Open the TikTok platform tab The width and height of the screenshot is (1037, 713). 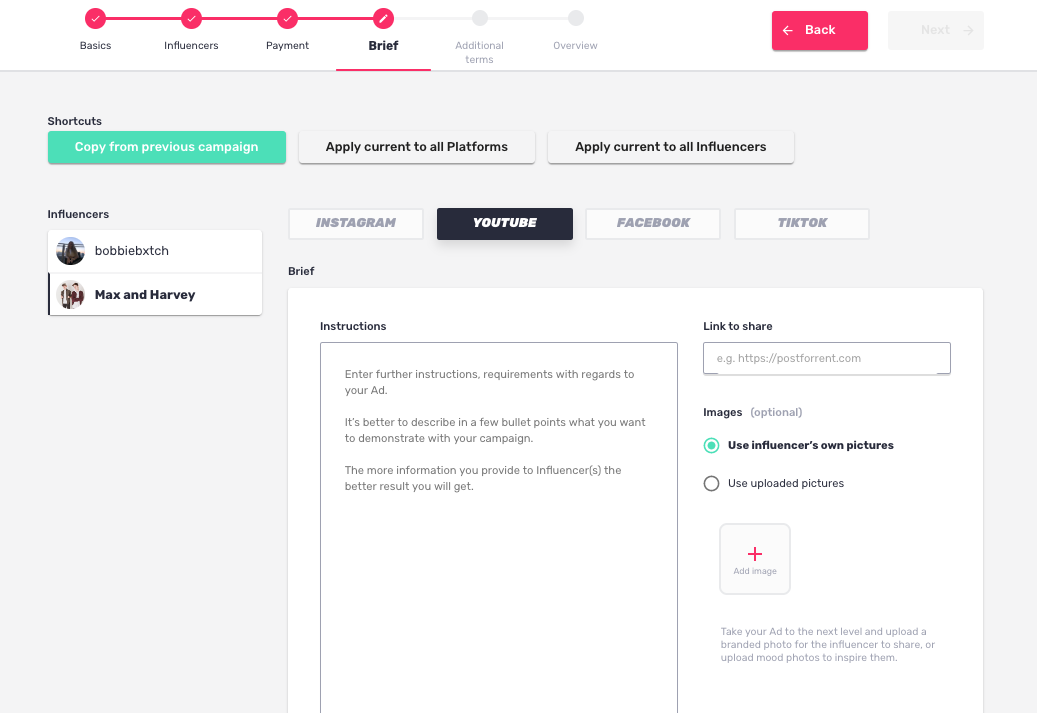(x=802, y=224)
